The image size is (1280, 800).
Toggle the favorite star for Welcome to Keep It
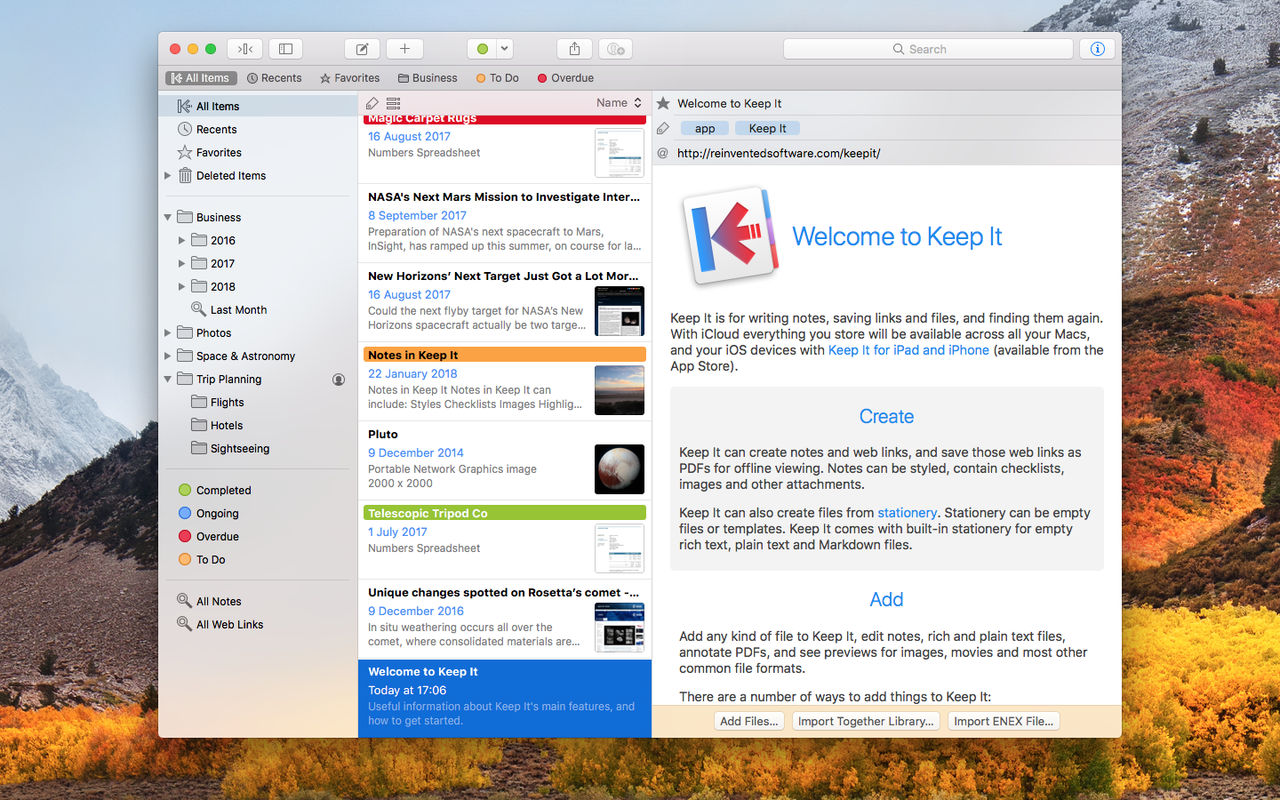663,103
